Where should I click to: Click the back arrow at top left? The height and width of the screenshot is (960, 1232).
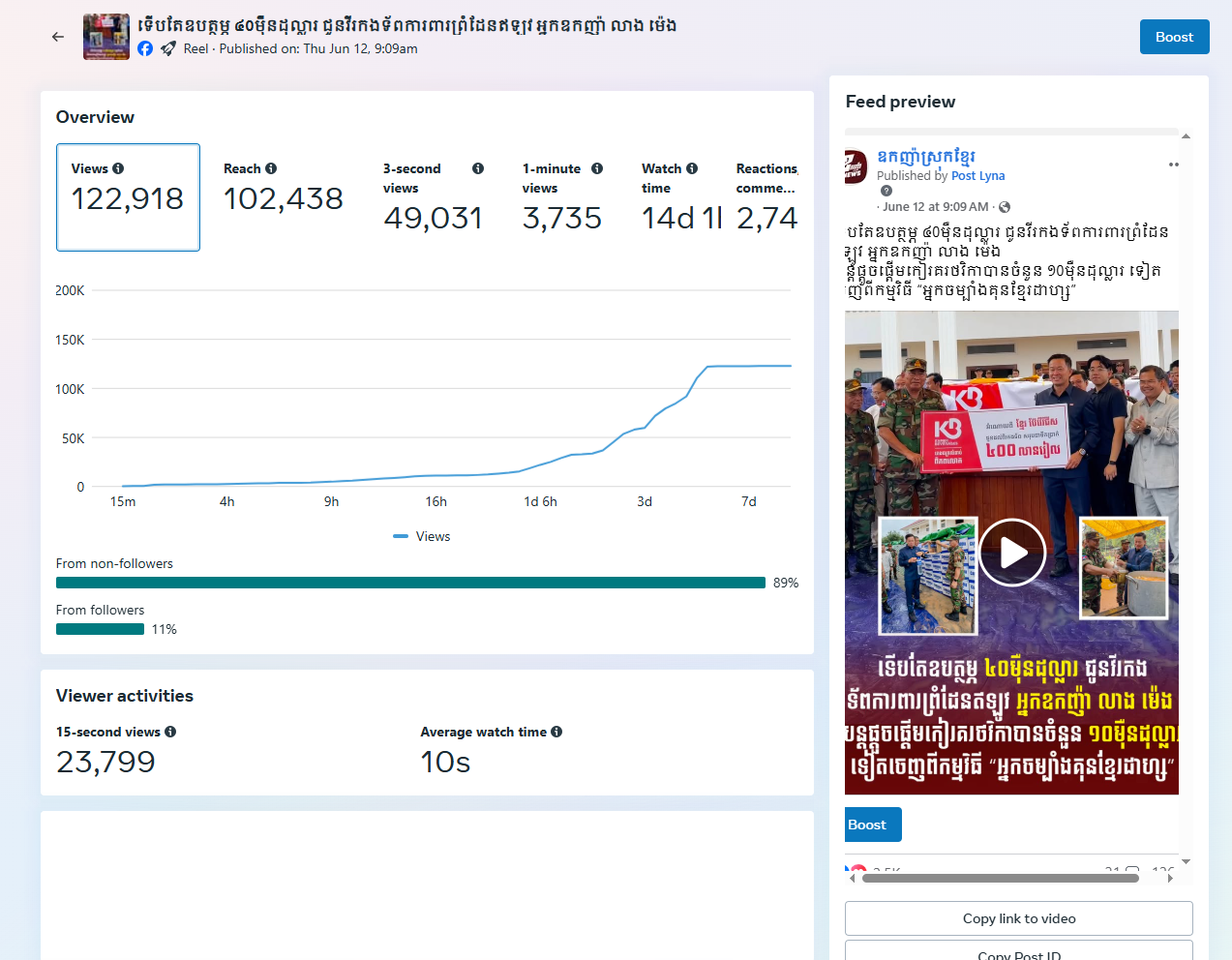point(58,37)
